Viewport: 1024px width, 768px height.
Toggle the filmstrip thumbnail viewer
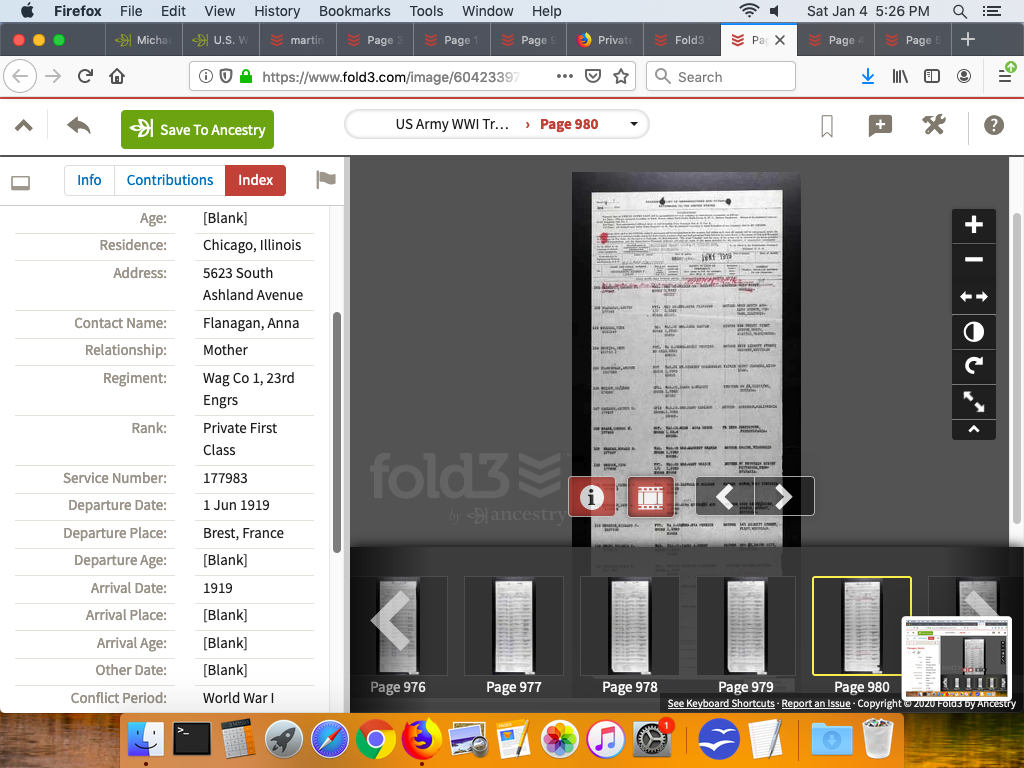pos(650,496)
